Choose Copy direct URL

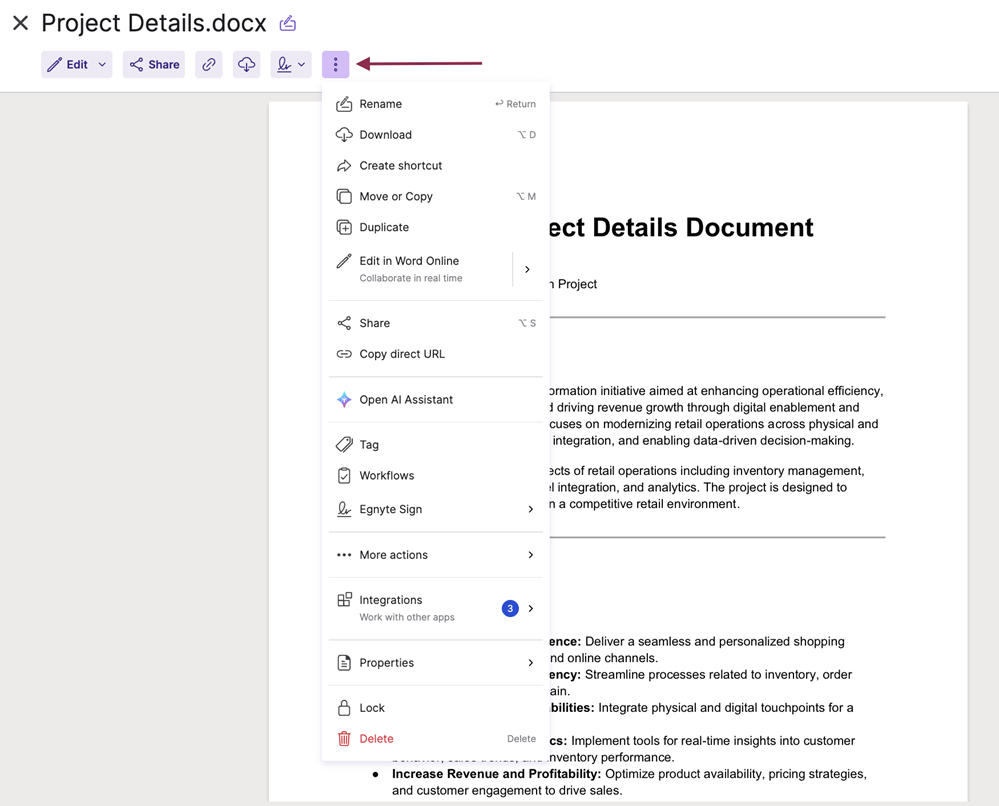point(436,354)
